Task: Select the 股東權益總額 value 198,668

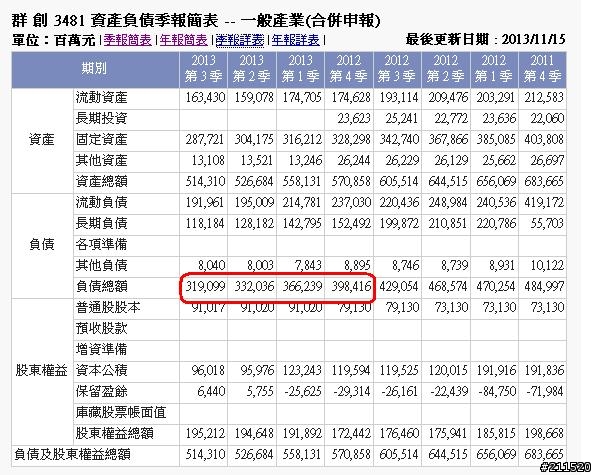Action: (544, 434)
